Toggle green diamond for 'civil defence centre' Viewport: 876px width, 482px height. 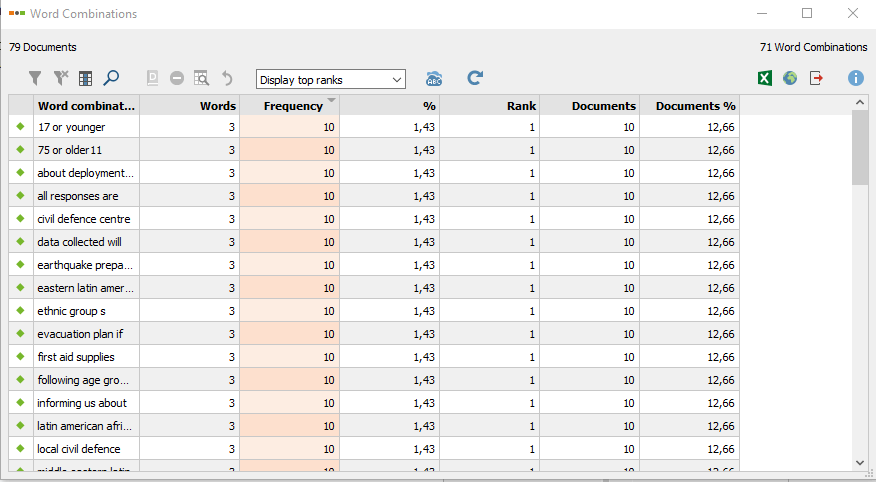tap(21, 218)
